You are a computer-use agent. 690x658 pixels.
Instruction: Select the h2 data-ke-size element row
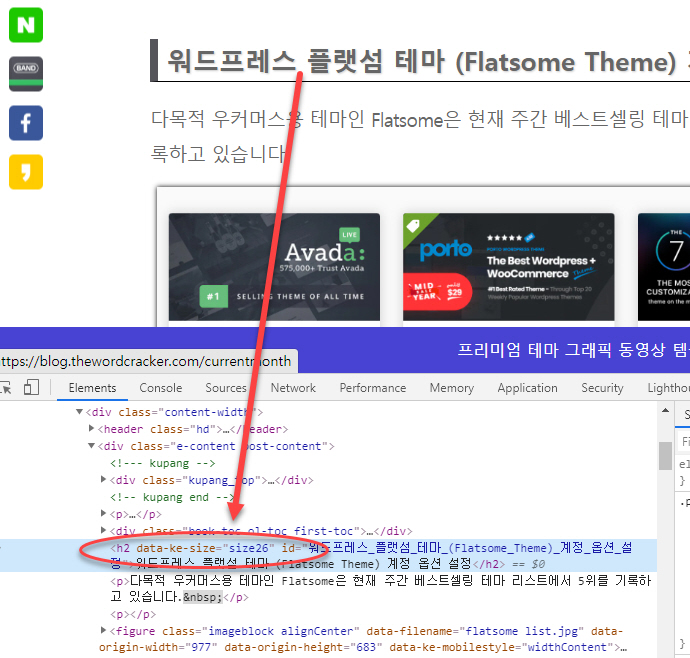pyautogui.click(x=328, y=555)
